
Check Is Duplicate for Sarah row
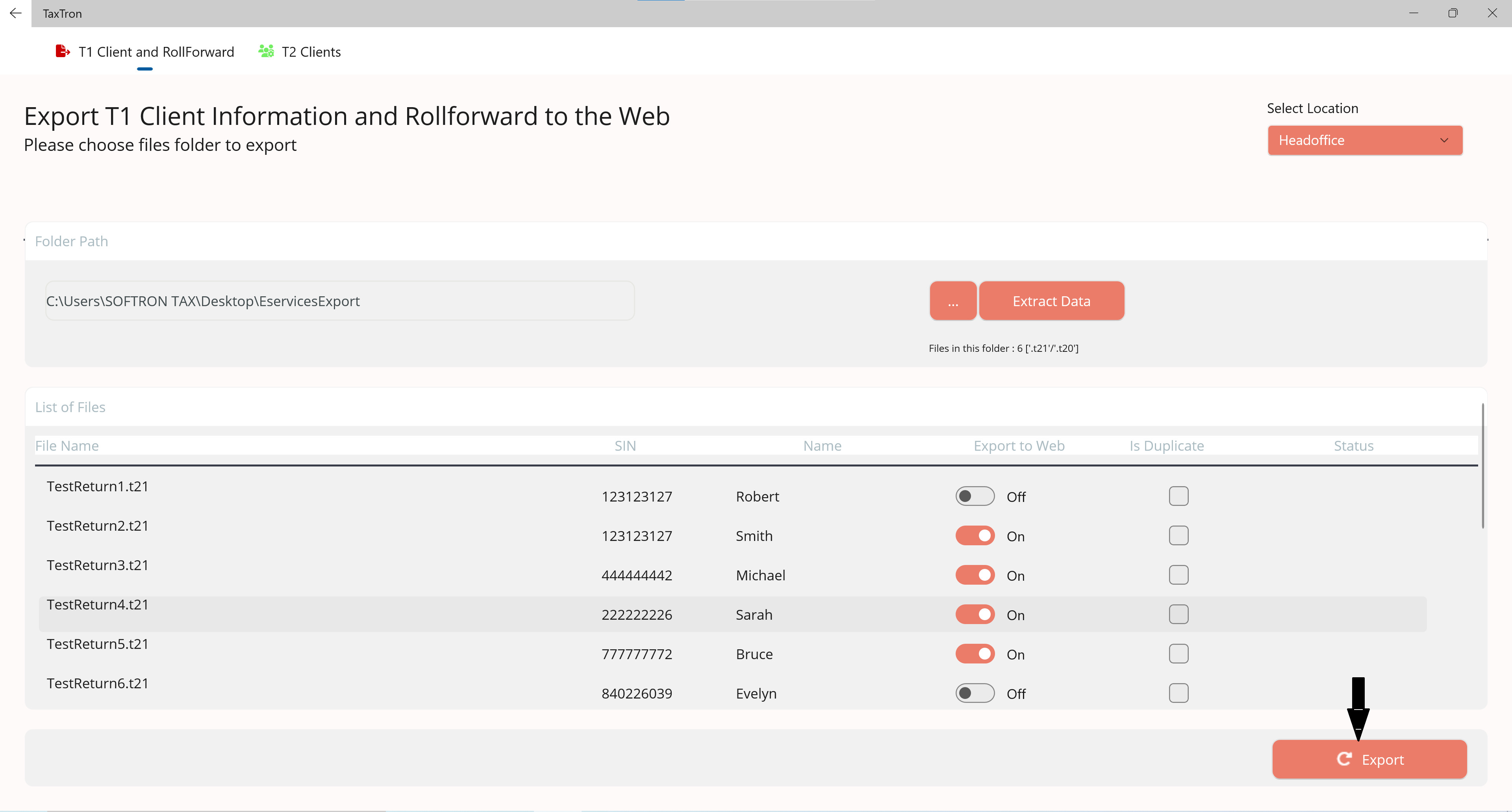point(1178,614)
